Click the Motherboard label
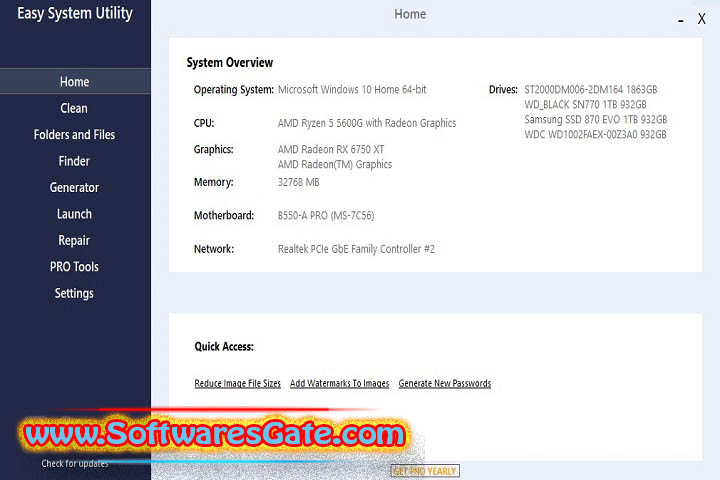The height and width of the screenshot is (480, 720). coord(224,215)
